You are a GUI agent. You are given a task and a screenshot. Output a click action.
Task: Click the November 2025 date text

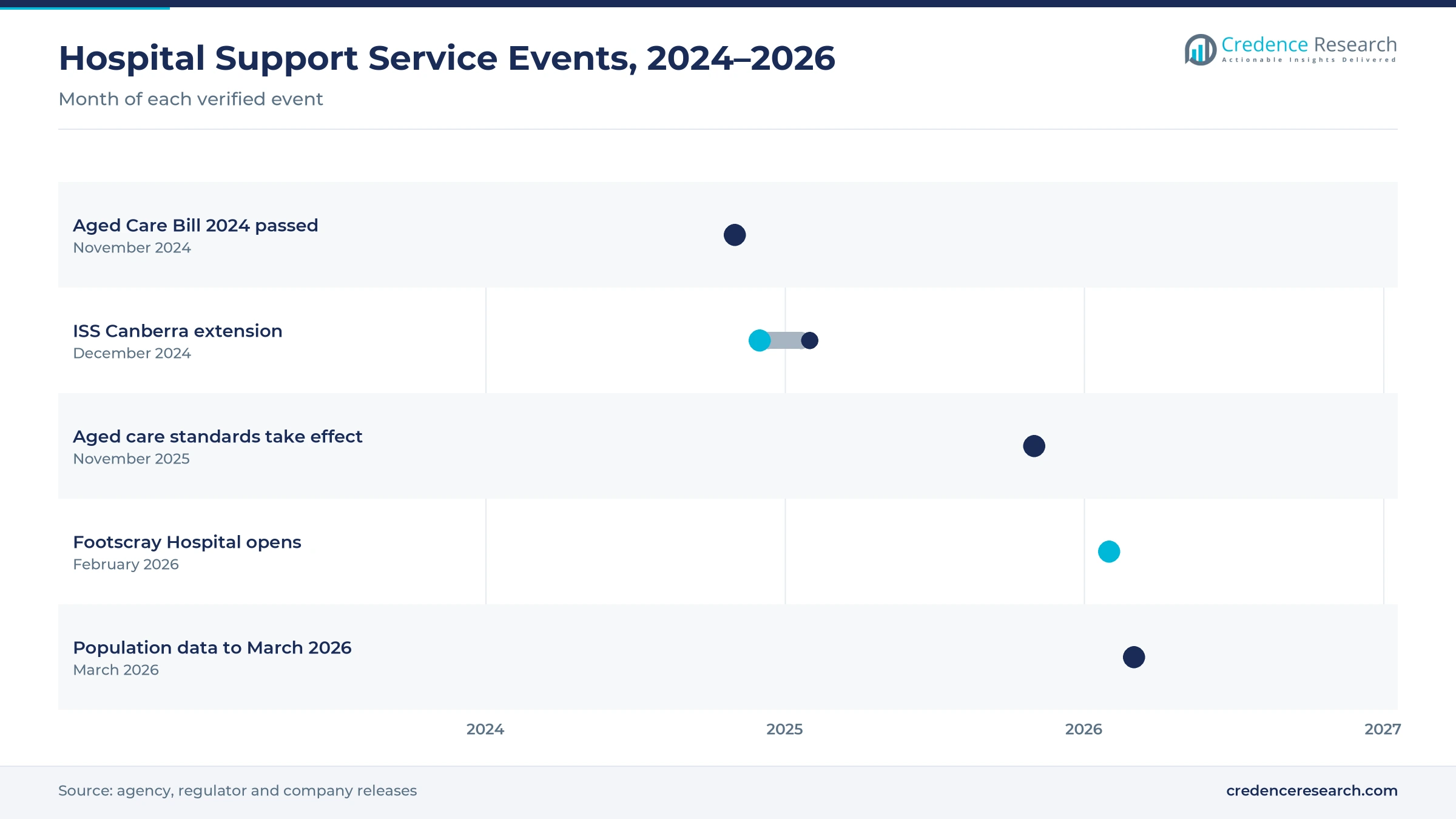pos(131,459)
